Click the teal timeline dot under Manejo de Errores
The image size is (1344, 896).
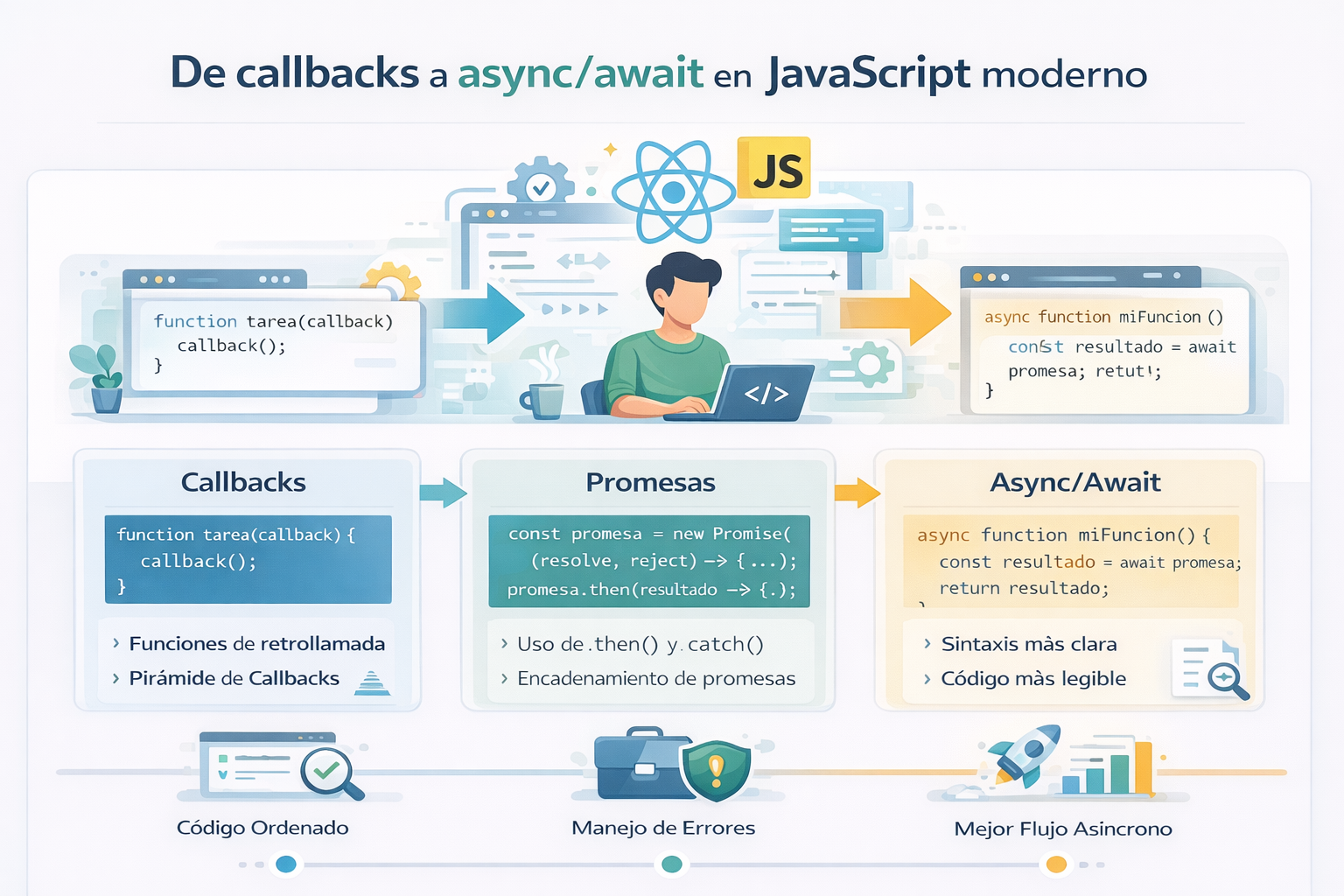point(672,864)
